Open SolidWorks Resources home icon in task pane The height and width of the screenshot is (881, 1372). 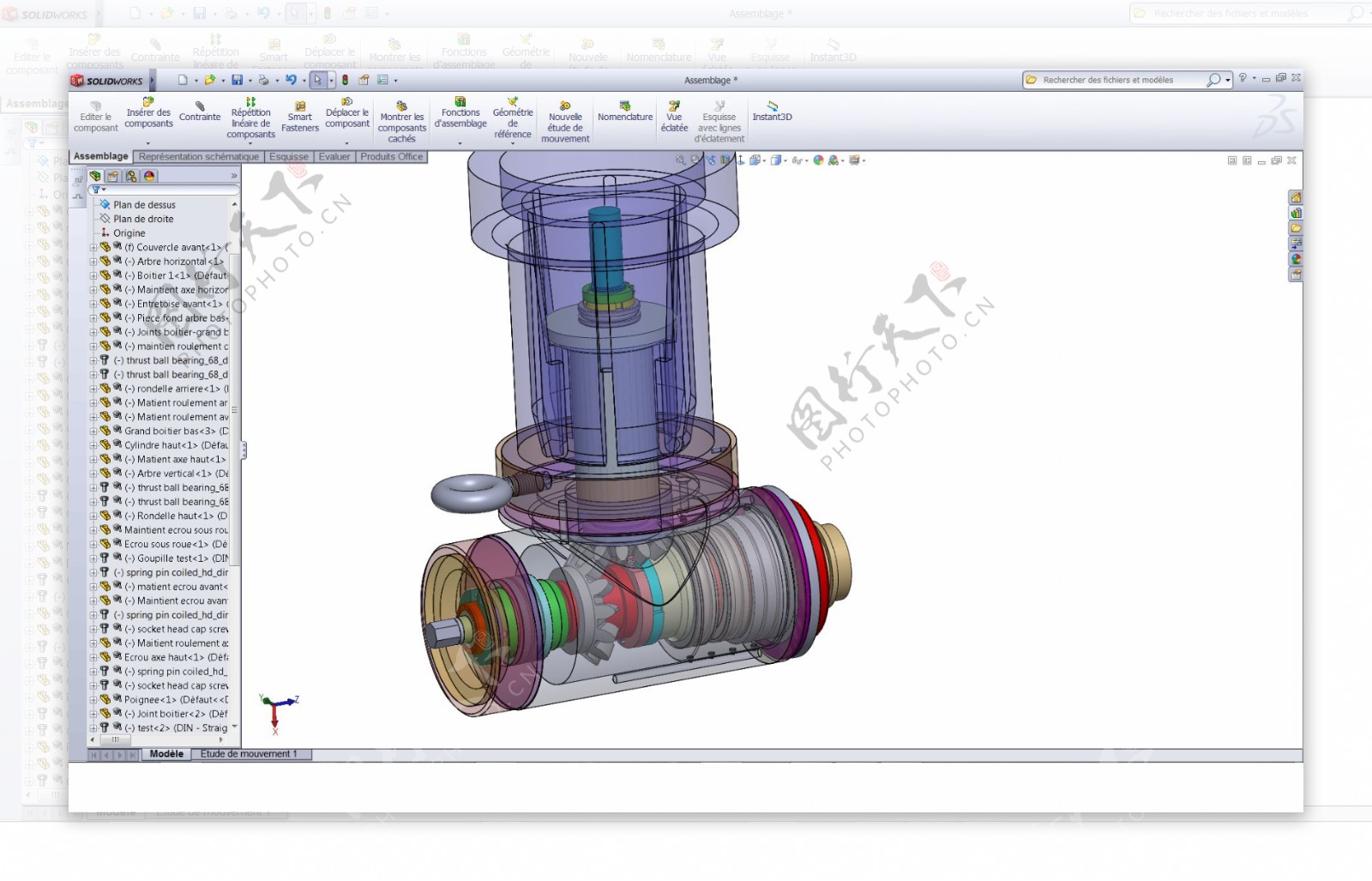click(x=1296, y=197)
